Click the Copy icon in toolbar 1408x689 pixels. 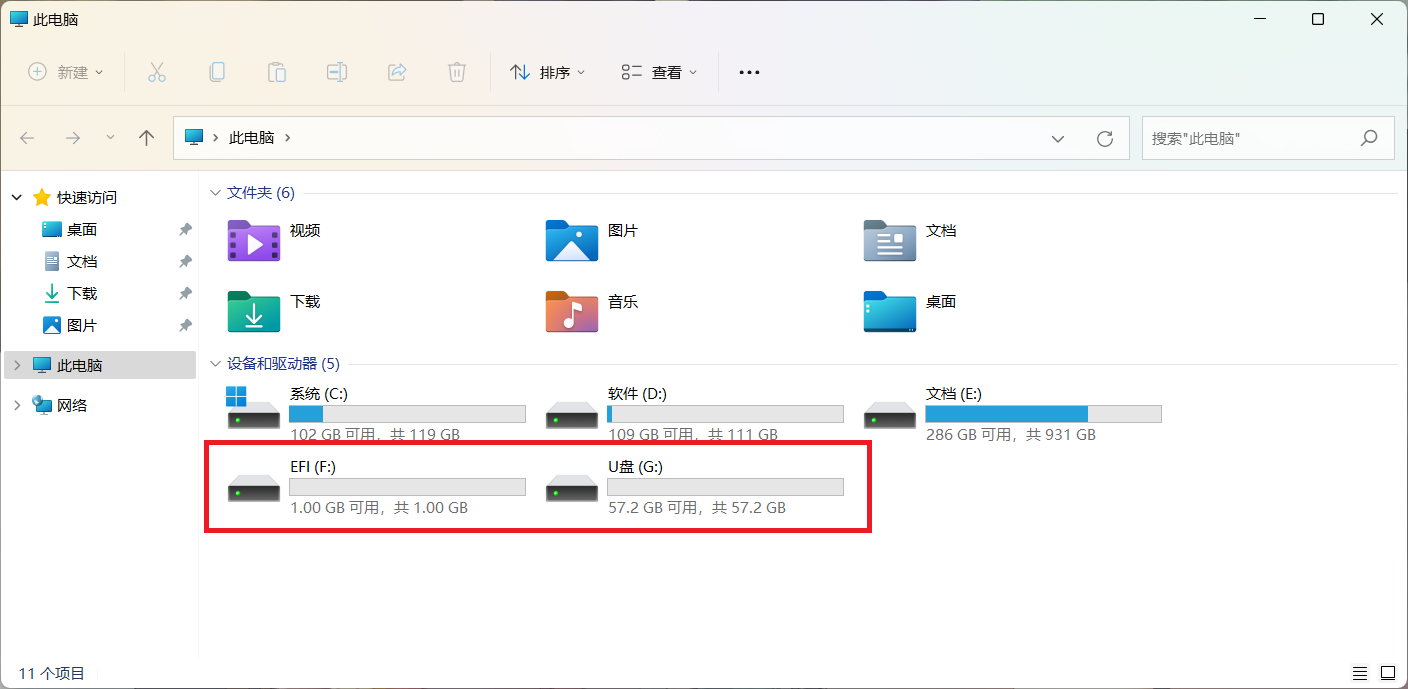pos(217,72)
